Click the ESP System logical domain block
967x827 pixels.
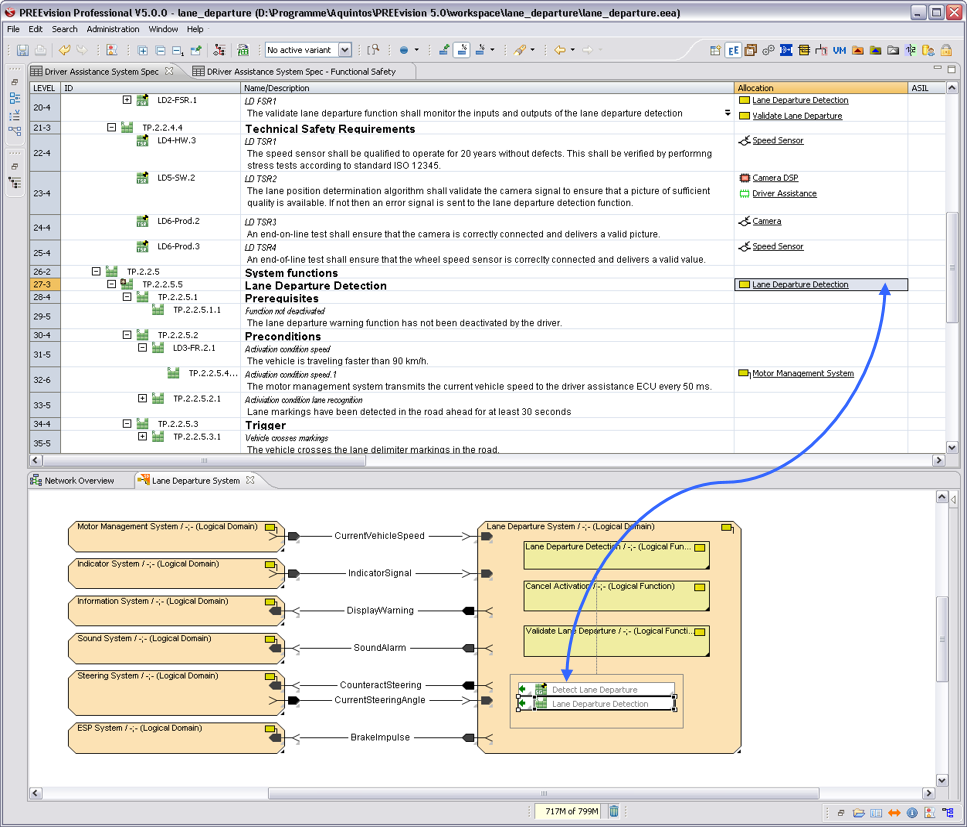176,738
